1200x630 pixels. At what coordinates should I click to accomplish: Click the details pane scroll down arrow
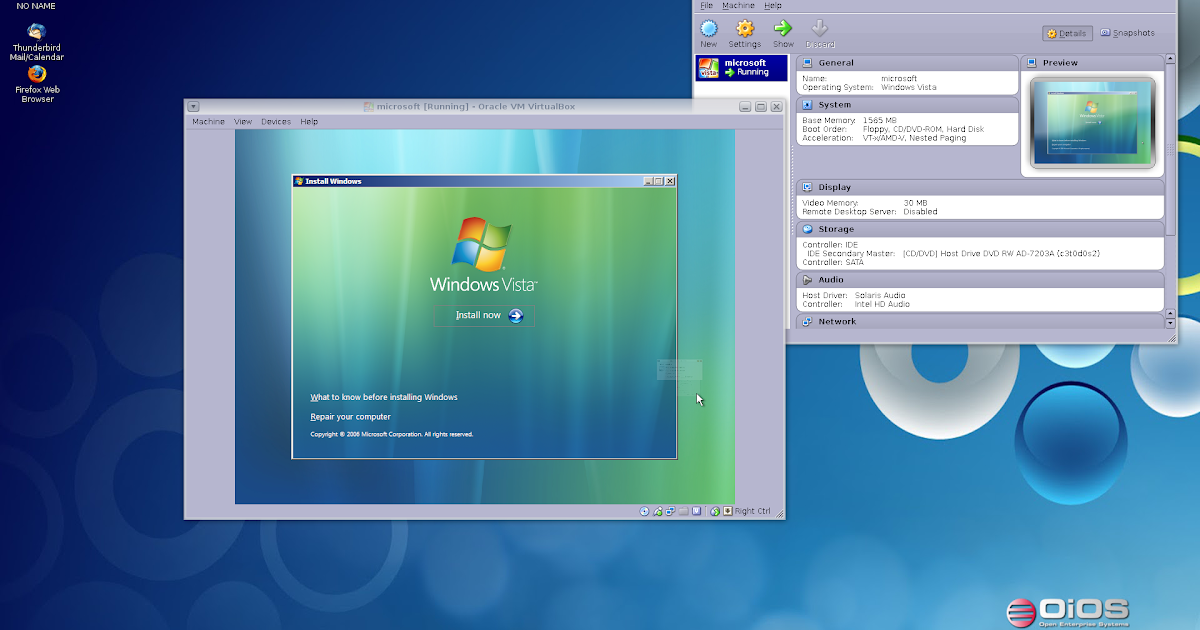[1170, 323]
